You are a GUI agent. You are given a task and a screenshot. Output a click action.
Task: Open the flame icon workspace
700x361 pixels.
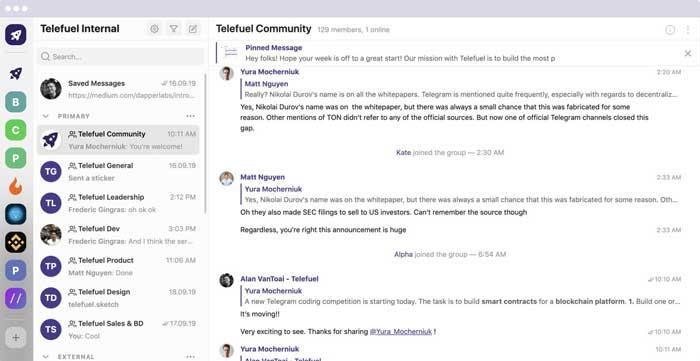pyautogui.click(x=16, y=186)
